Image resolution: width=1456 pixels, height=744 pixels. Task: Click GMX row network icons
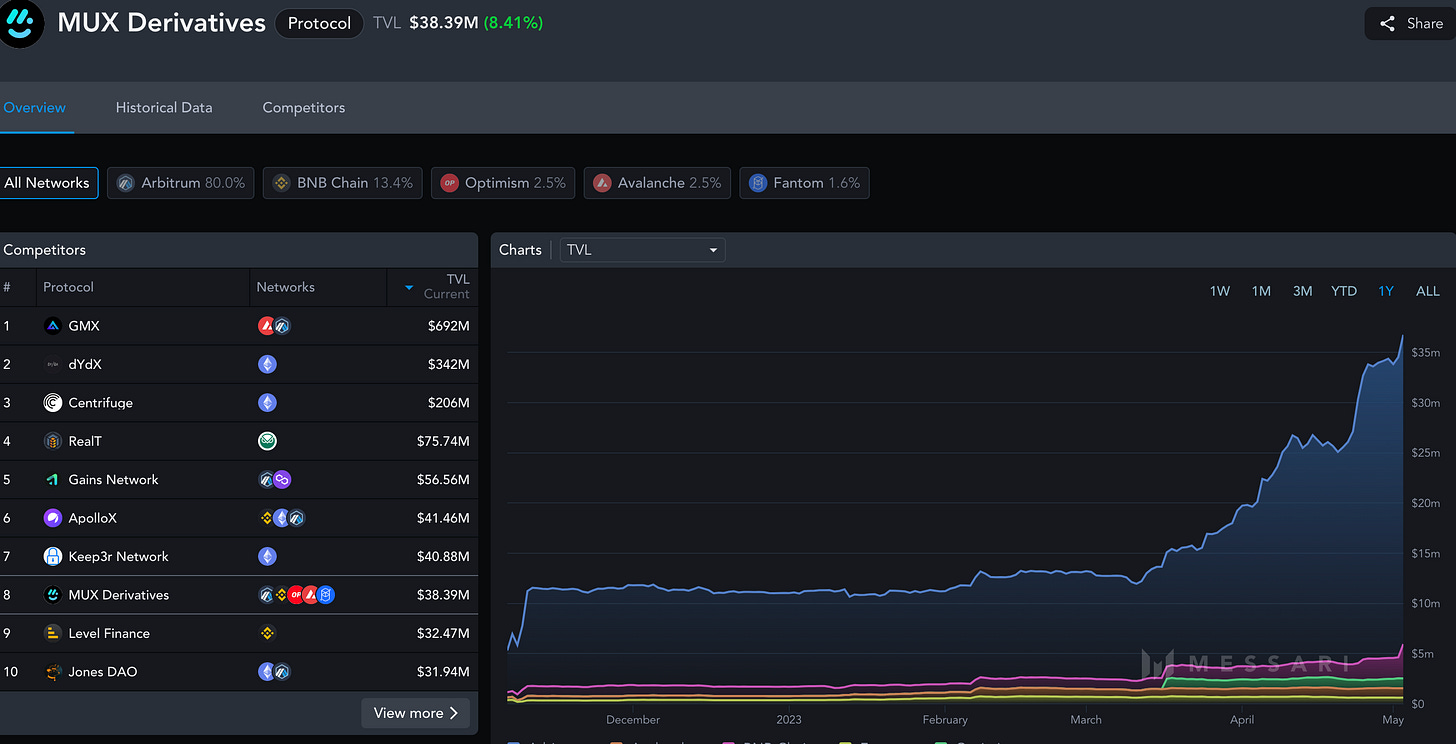point(274,326)
